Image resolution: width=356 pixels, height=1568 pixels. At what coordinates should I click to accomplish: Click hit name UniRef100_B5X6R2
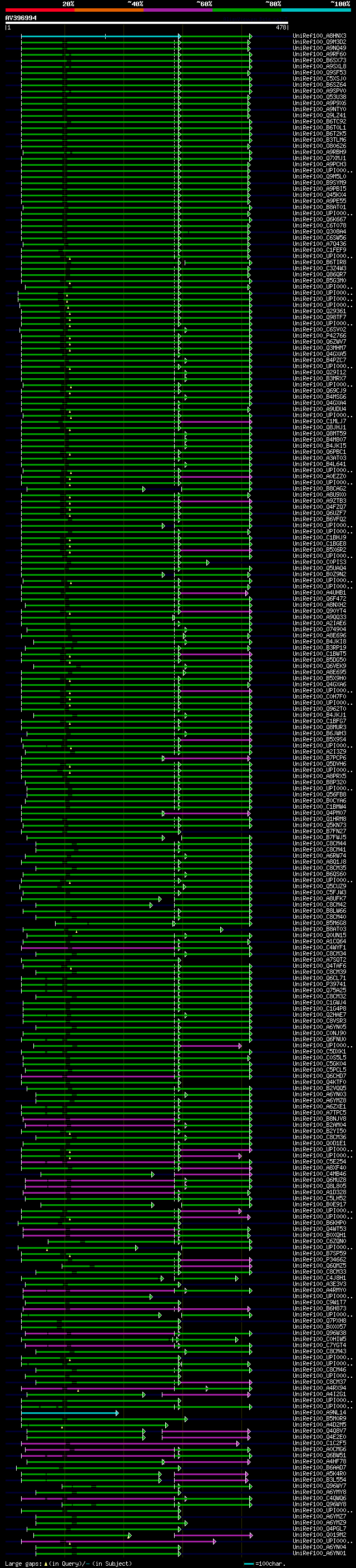tap(319, 550)
